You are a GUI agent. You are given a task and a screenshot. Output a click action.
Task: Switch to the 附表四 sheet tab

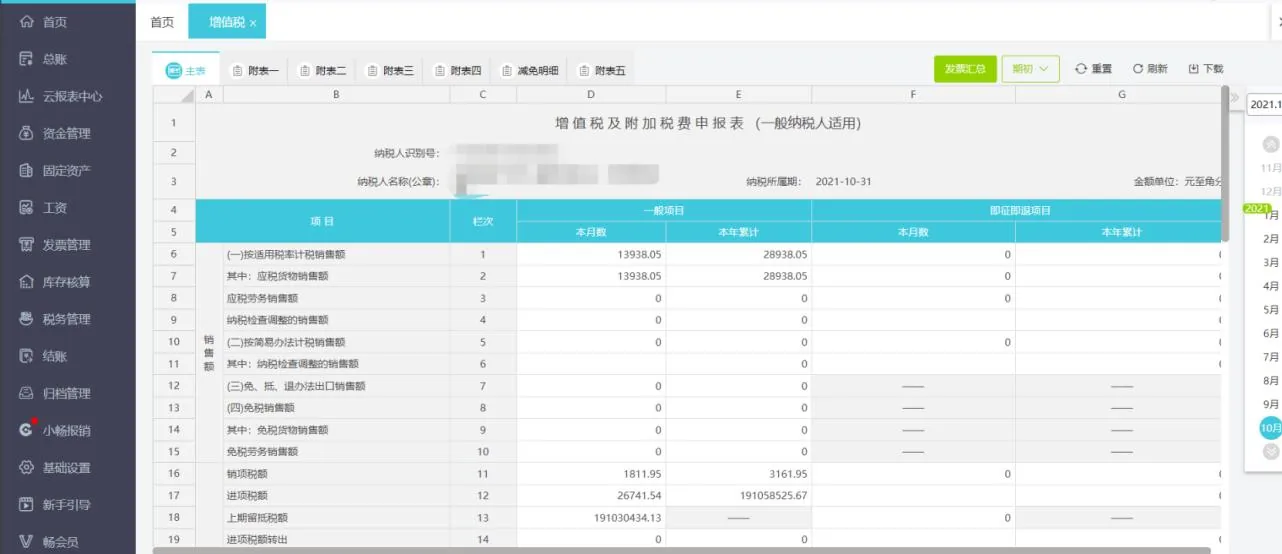click(x=458, y=70)
